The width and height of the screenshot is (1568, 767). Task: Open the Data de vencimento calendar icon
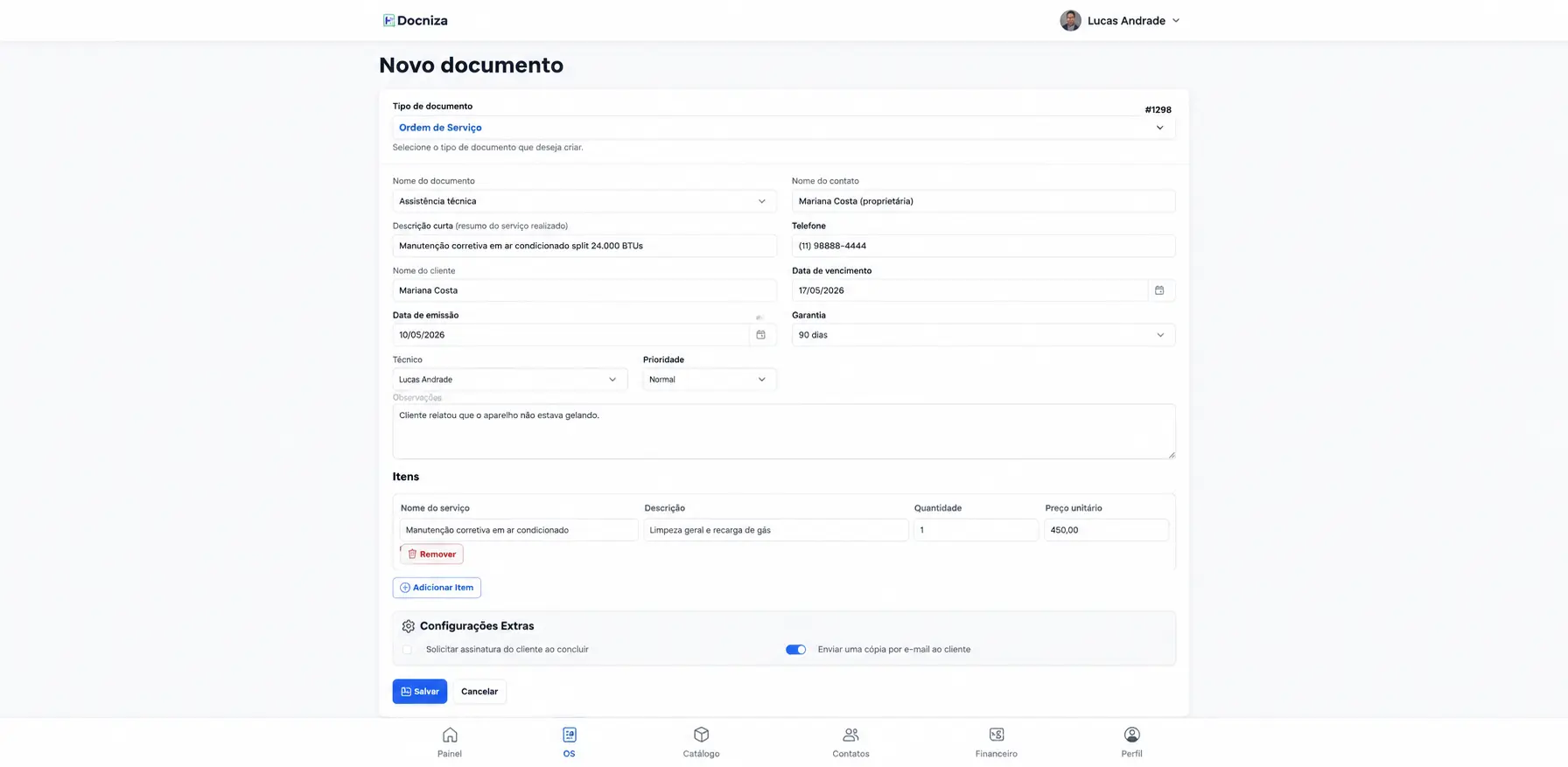tap(1159, 290)
